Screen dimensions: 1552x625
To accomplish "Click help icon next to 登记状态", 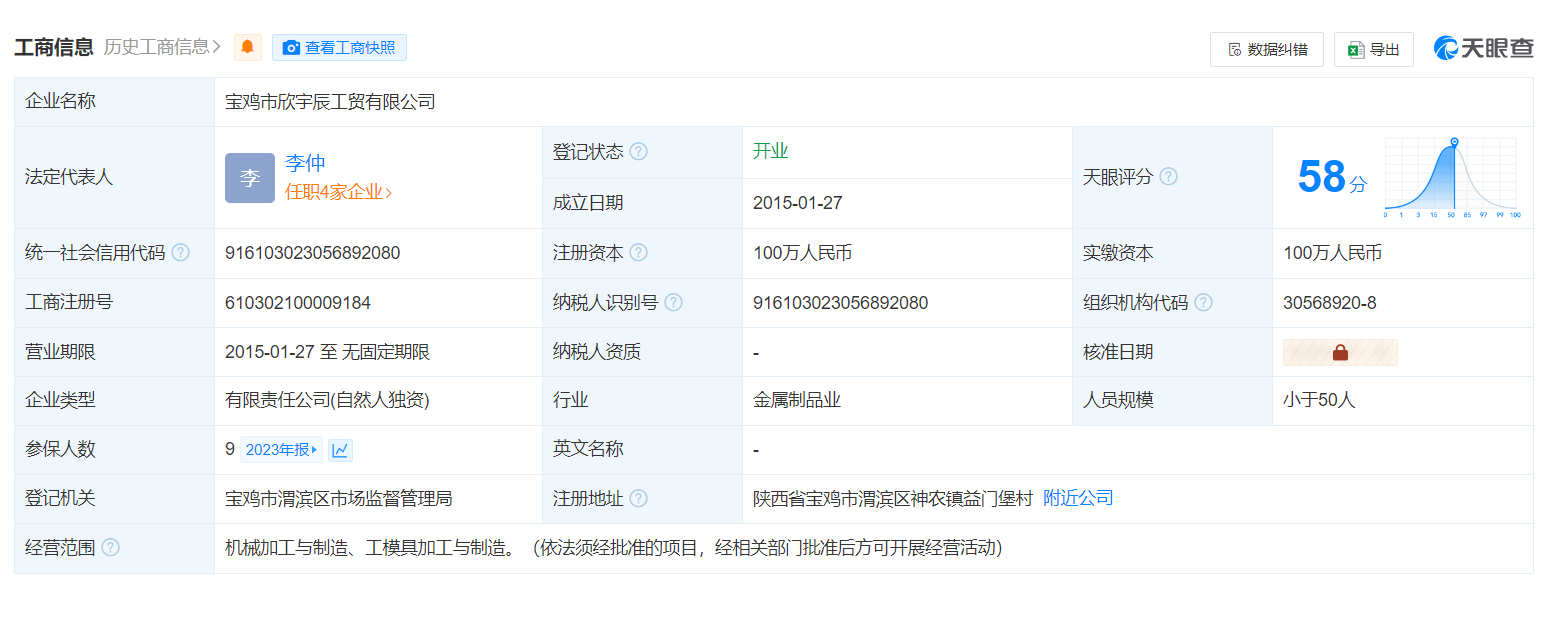I will [639, 152].
